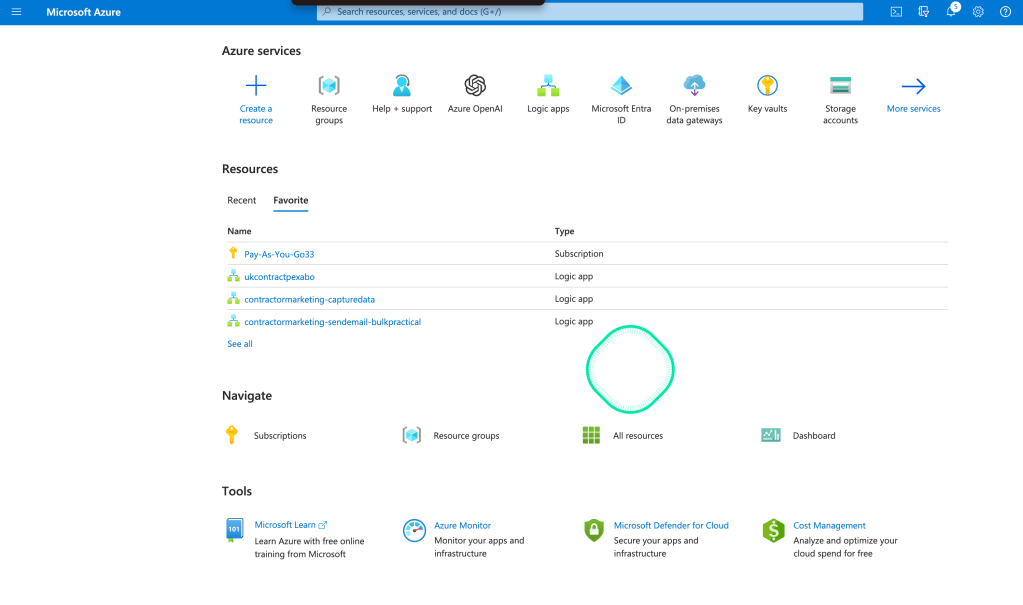Open the Azure OpenAI service icon
This screenshot has height=605, width=1023.
coord(475,85)
